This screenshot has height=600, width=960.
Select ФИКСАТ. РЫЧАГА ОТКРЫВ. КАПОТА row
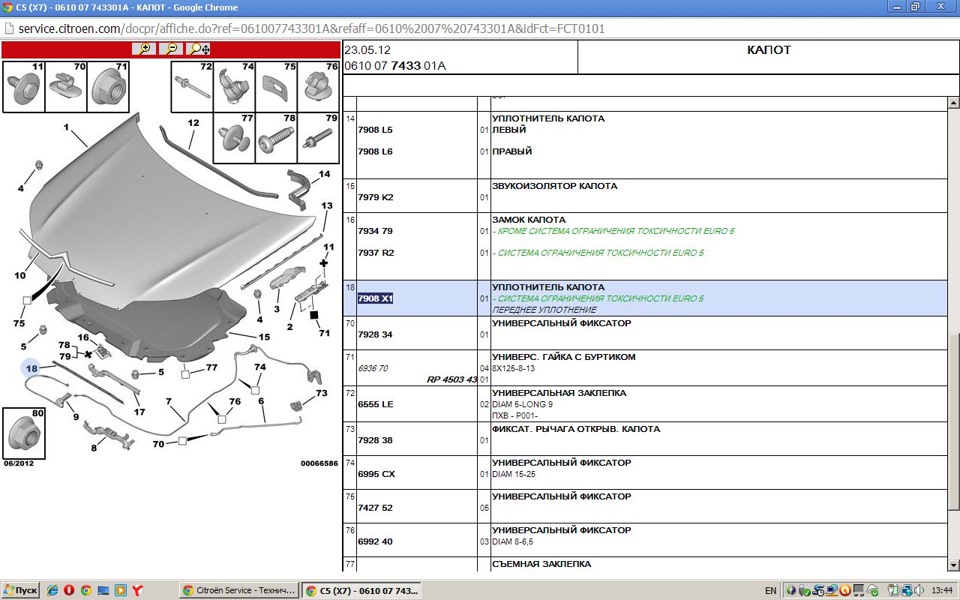(x=576, y=429)
